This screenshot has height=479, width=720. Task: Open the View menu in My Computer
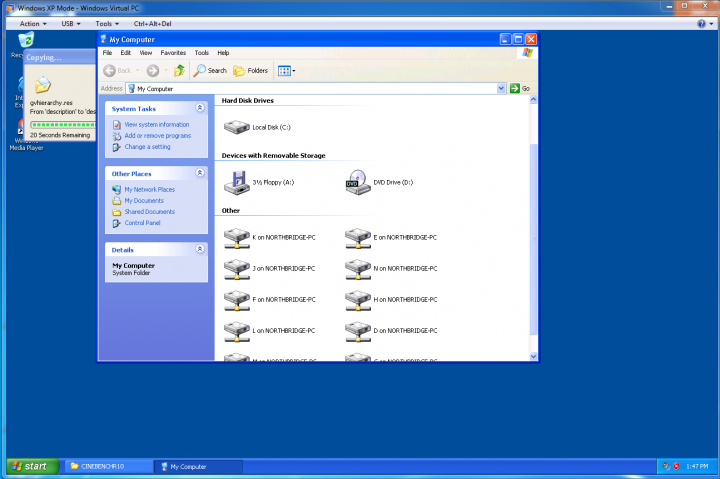(146, 53)
